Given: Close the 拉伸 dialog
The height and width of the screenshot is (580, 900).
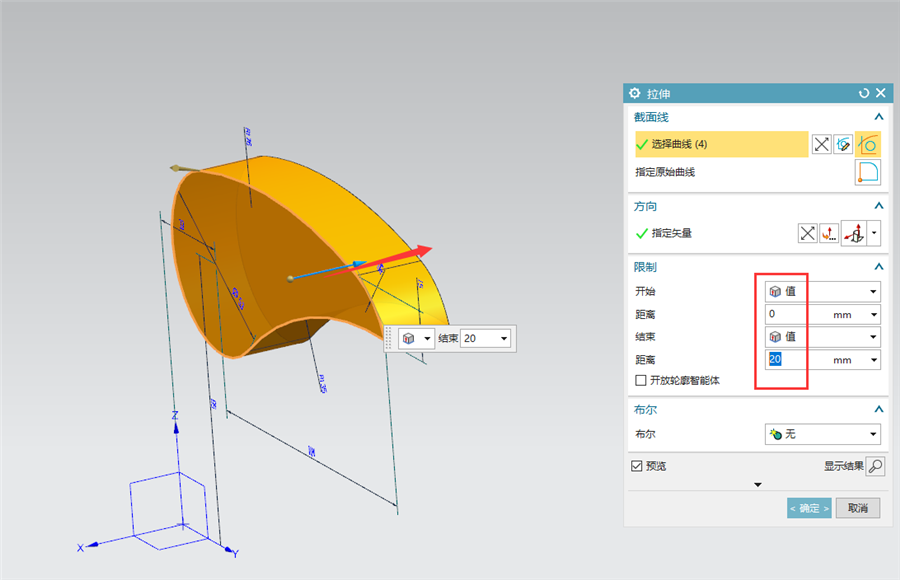Looking at the screenshot, I should (881, 93).
